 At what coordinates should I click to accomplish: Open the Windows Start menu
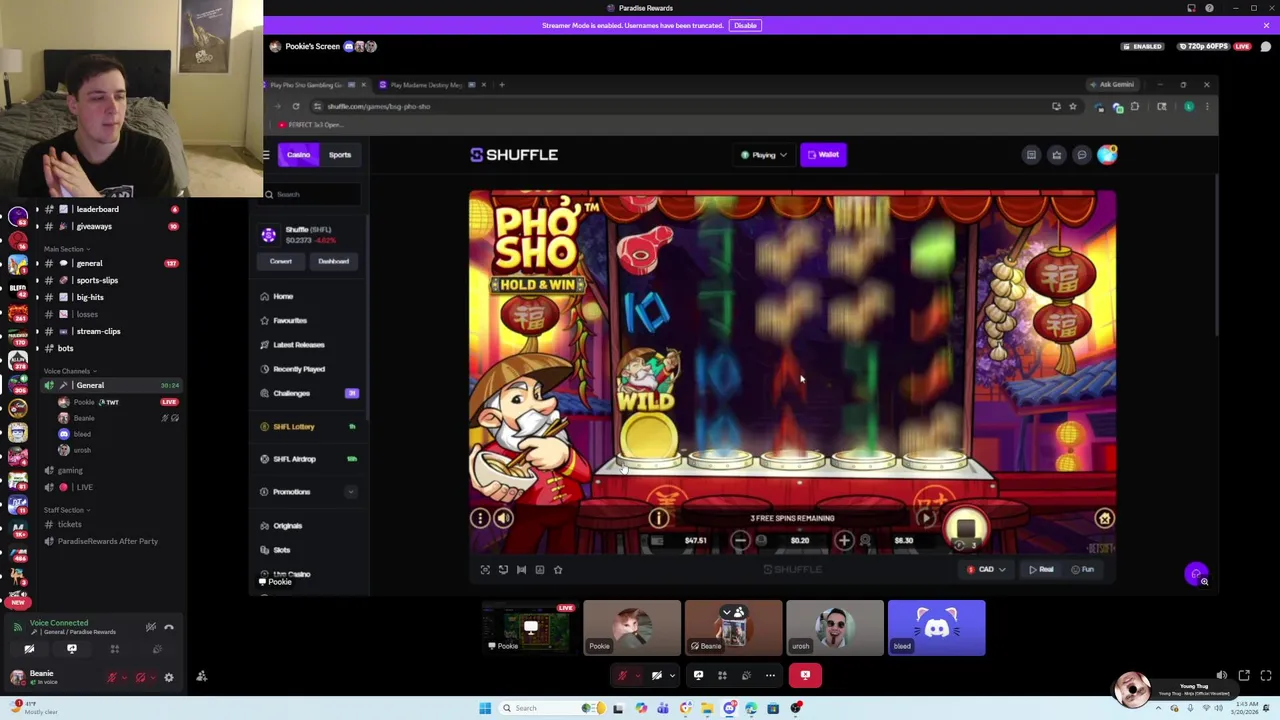(x=485, y=708)
